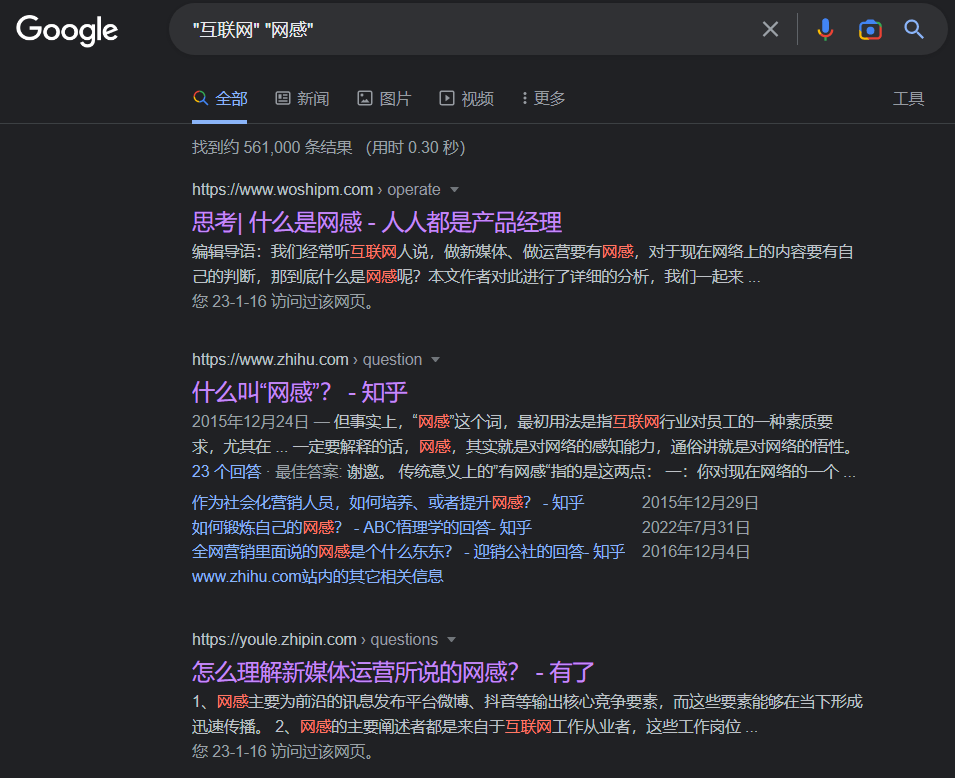Click the snippet starting 编辑导语：我们经常听
The height and width of the screenshot is (778, 955).
point(523,264)
